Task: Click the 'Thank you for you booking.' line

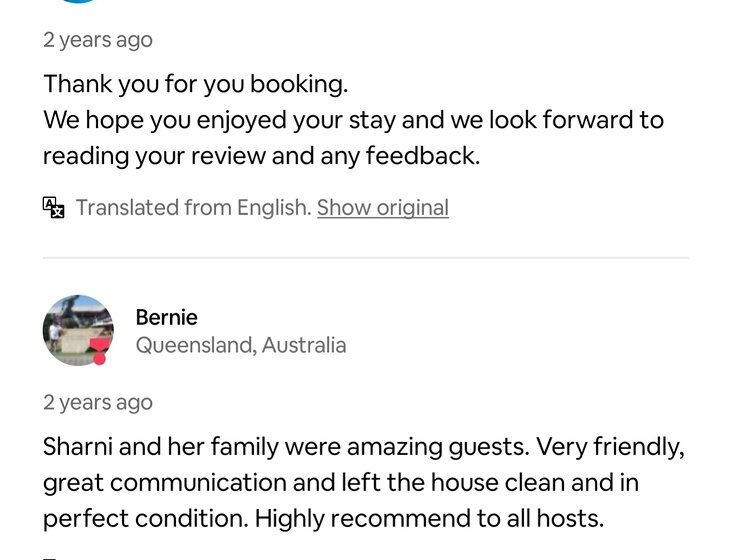Action: point(195,84)
